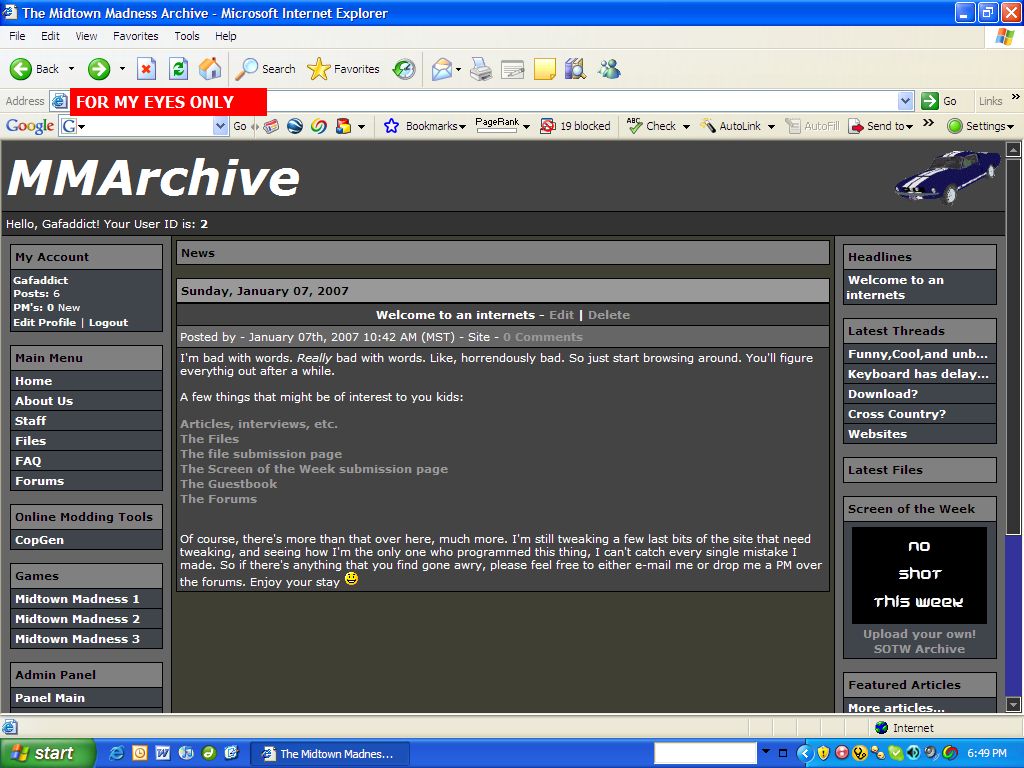Launch Microsoft Word from the quick launch
The width and height of the screenshot is (1024, 768).
tap(163, 753)
